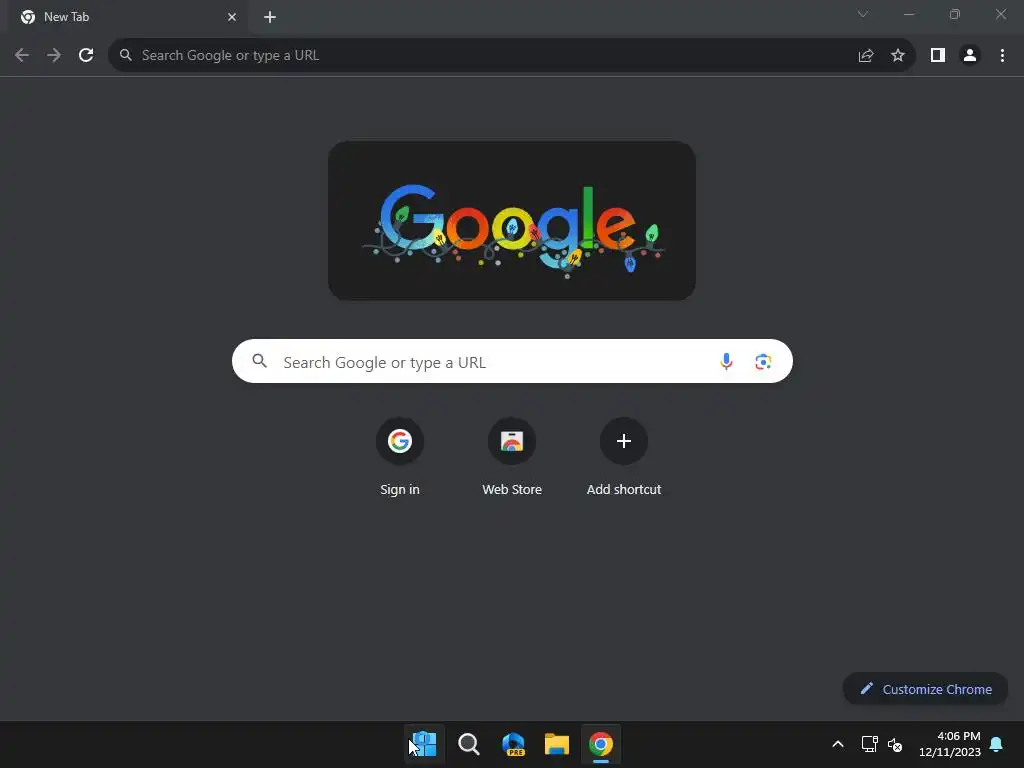Click the muted volume tray icon
The height and width of the screenshot is (768, 1024).
pyautogui.click(x=895, y=744)
